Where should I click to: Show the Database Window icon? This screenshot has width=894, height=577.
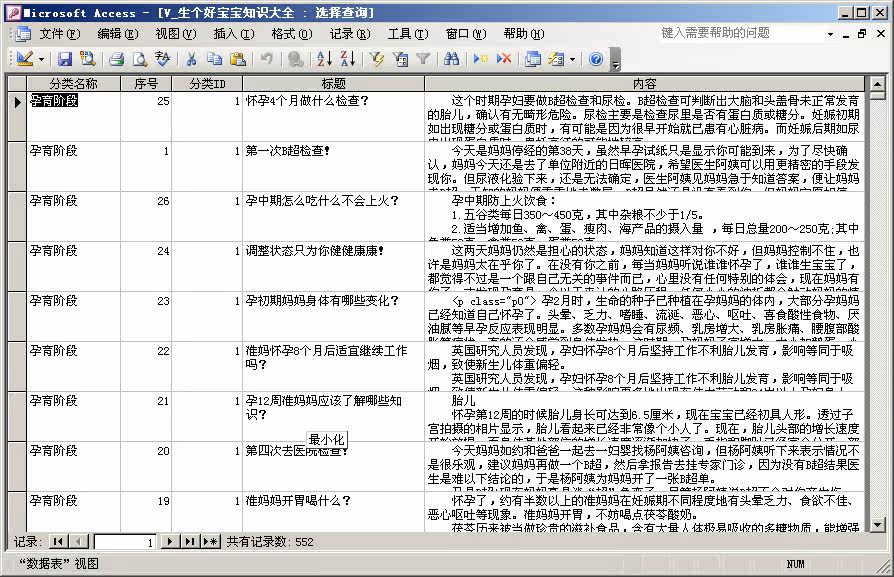[533, 59]
